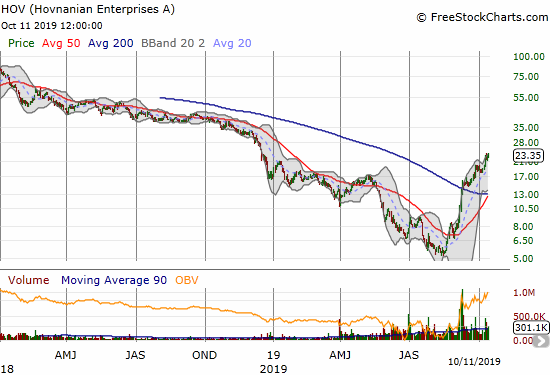Click the Moving Average 90 legend label

click(x=114, y=280)
